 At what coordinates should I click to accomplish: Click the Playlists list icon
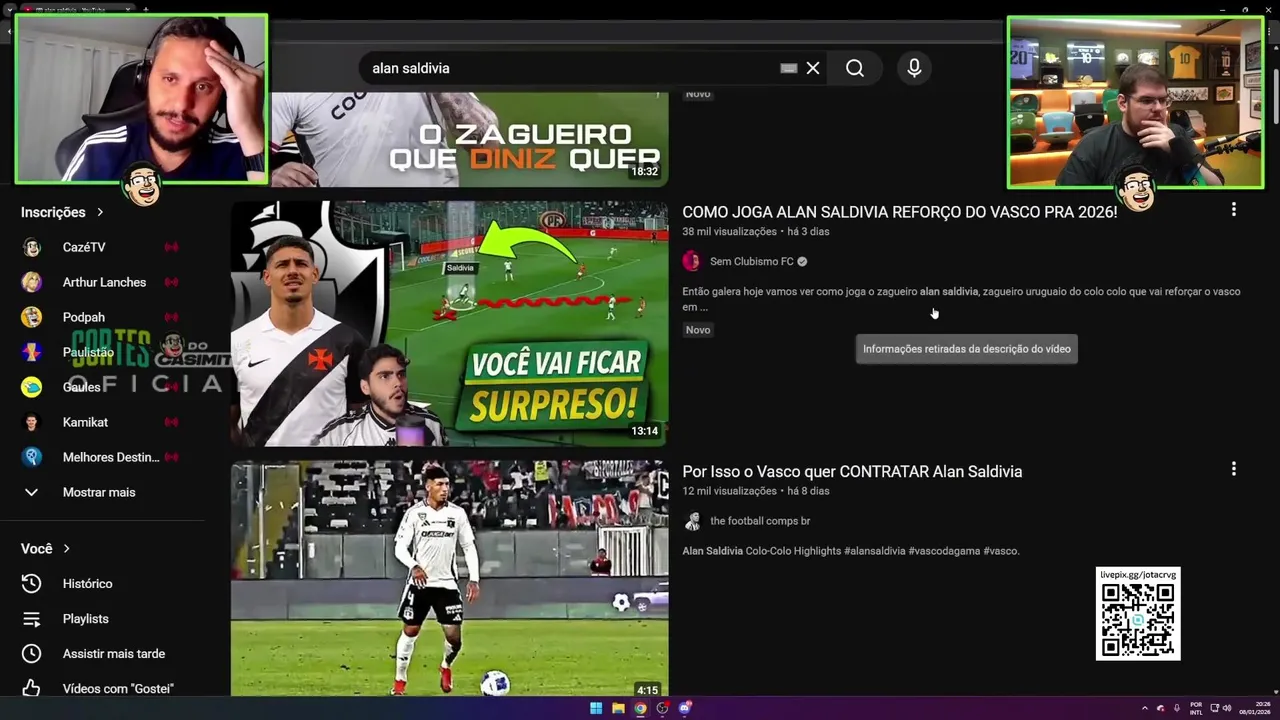(32, 619)
